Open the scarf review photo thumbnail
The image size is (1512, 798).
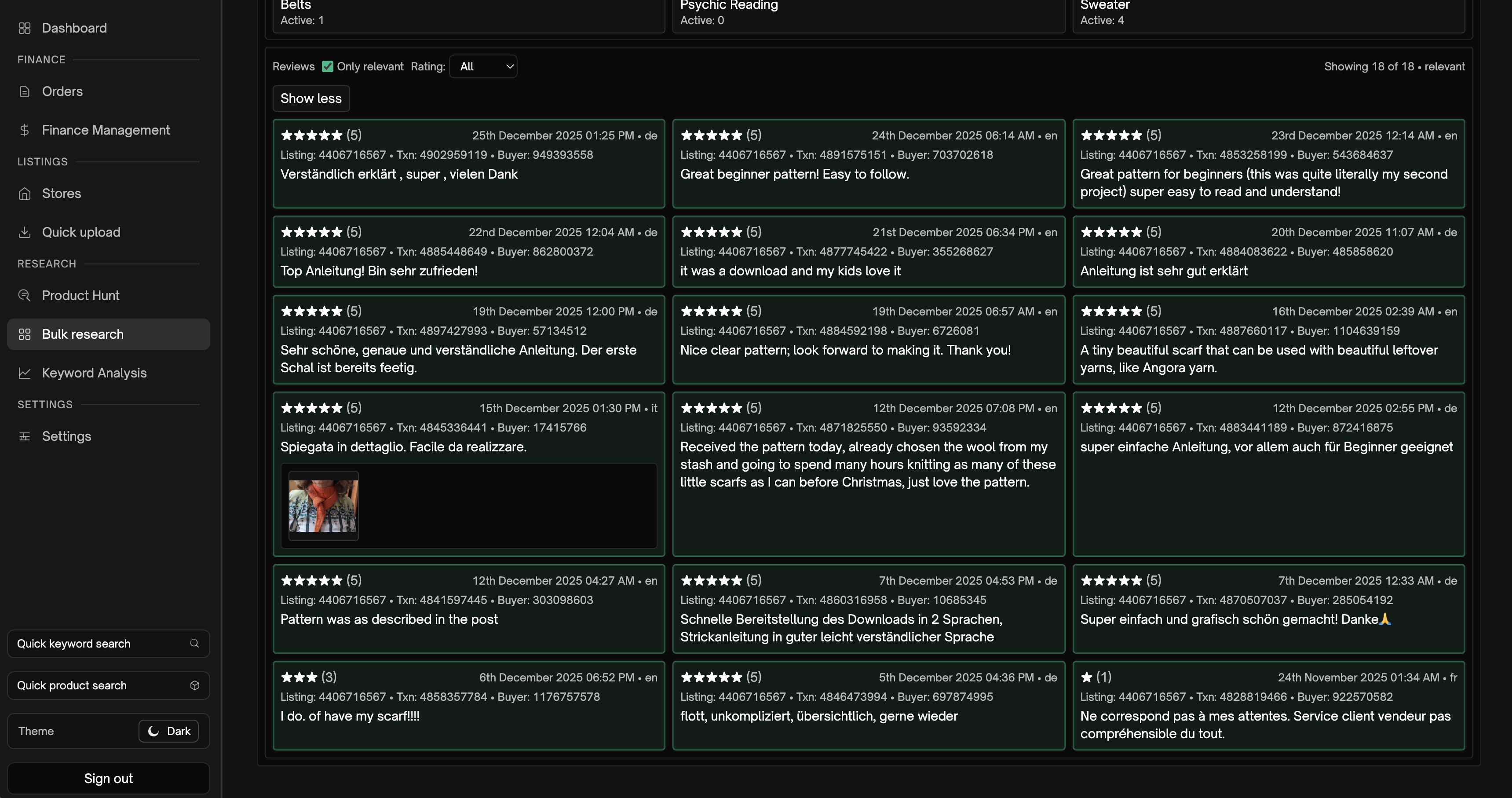(323, 505)
